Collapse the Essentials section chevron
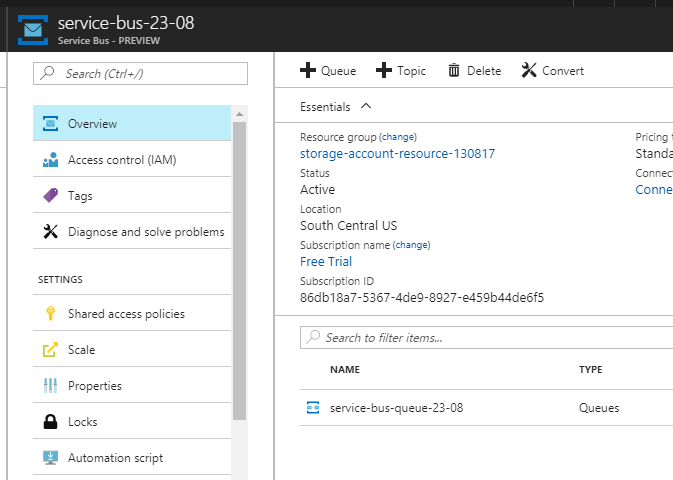The image size is (673, 480). [x=365, y=106]
